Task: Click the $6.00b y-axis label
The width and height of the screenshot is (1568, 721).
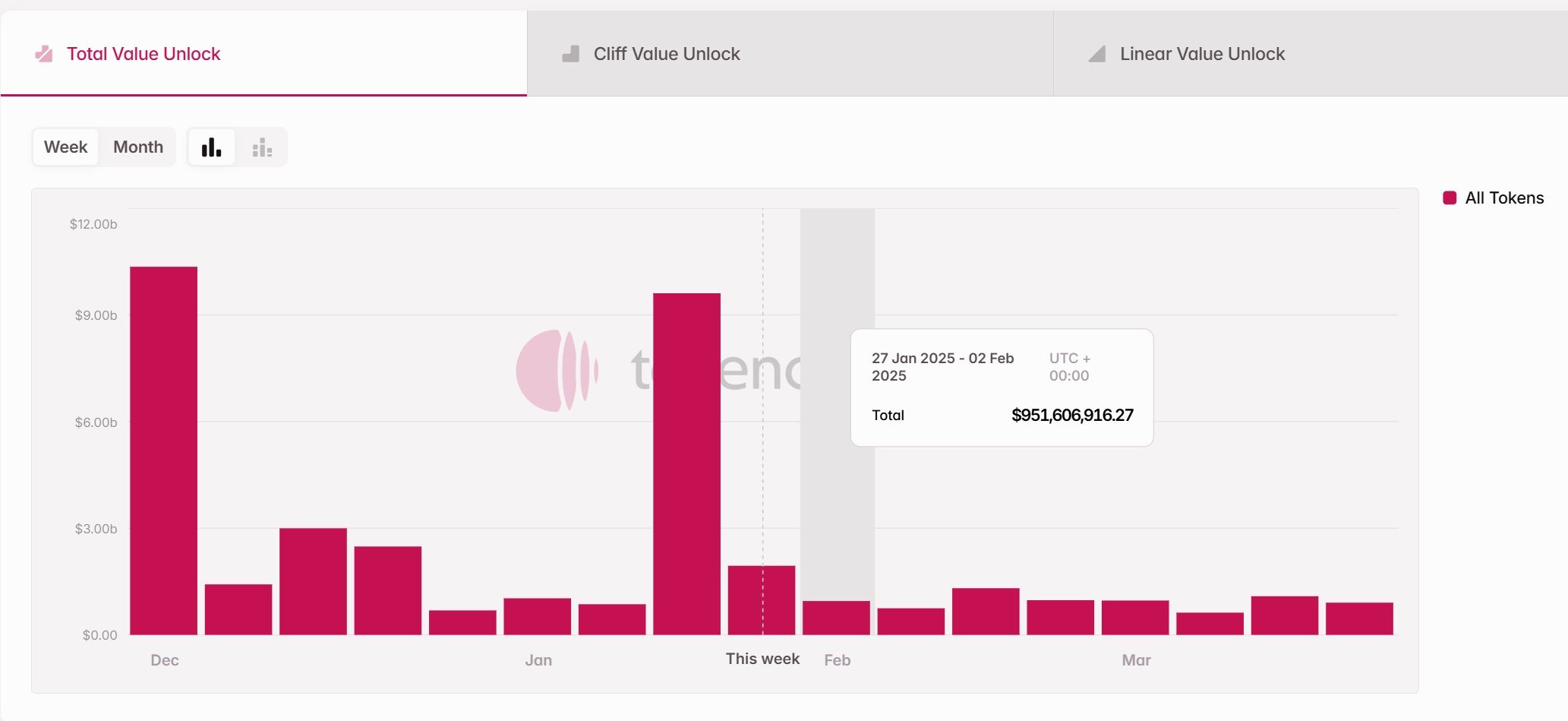Action: point(96,422)
